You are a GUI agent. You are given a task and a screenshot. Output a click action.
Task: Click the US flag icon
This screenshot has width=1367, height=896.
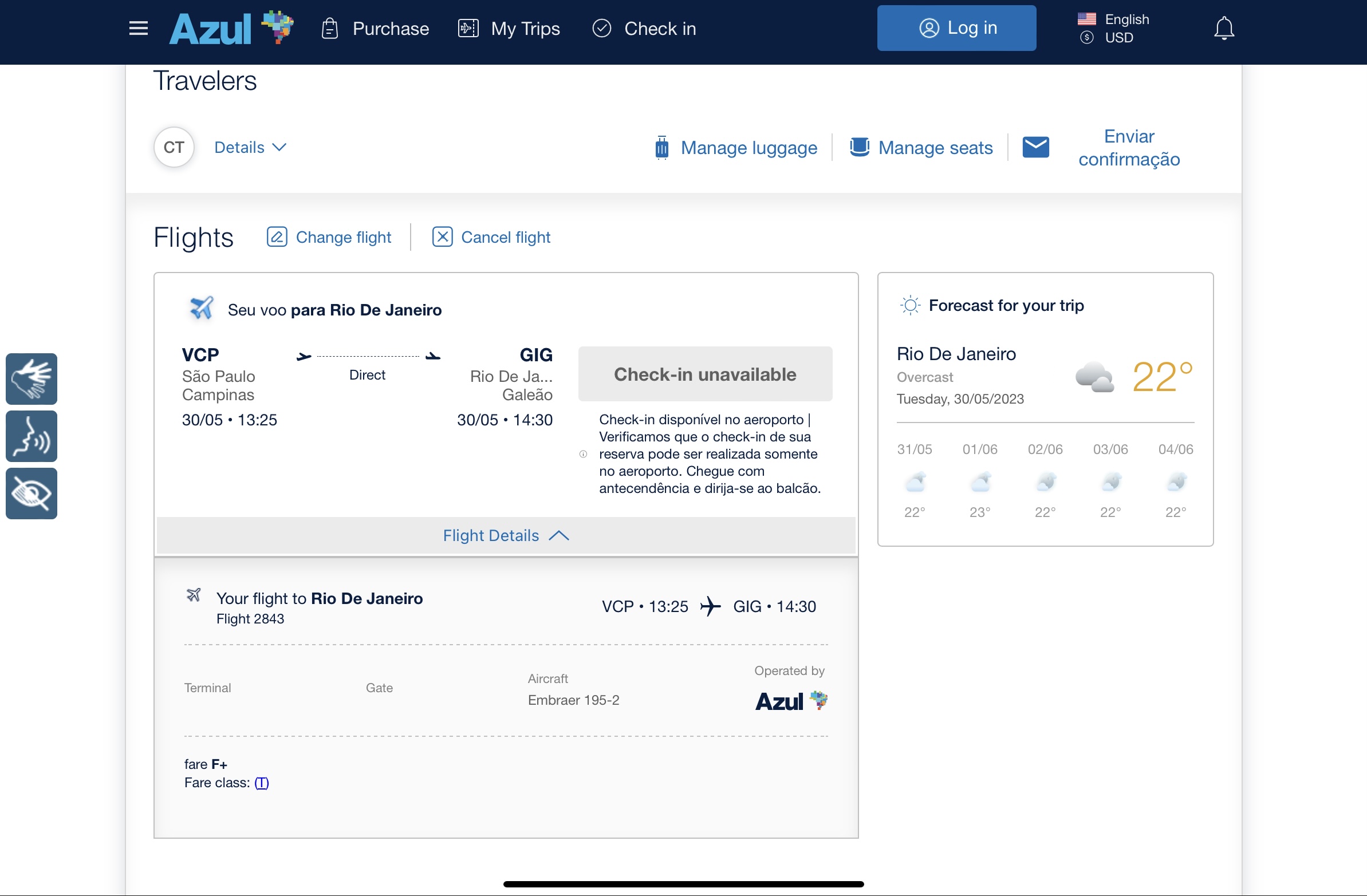(1086, 19)
